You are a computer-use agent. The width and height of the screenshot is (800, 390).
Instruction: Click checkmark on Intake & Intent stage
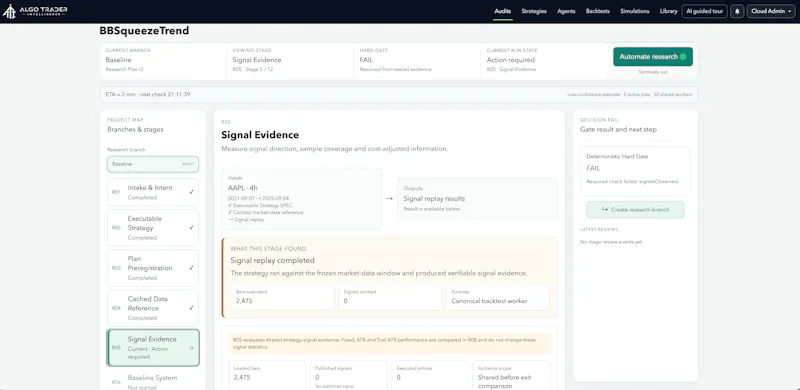pyautogui.click(x=191, y=192)
